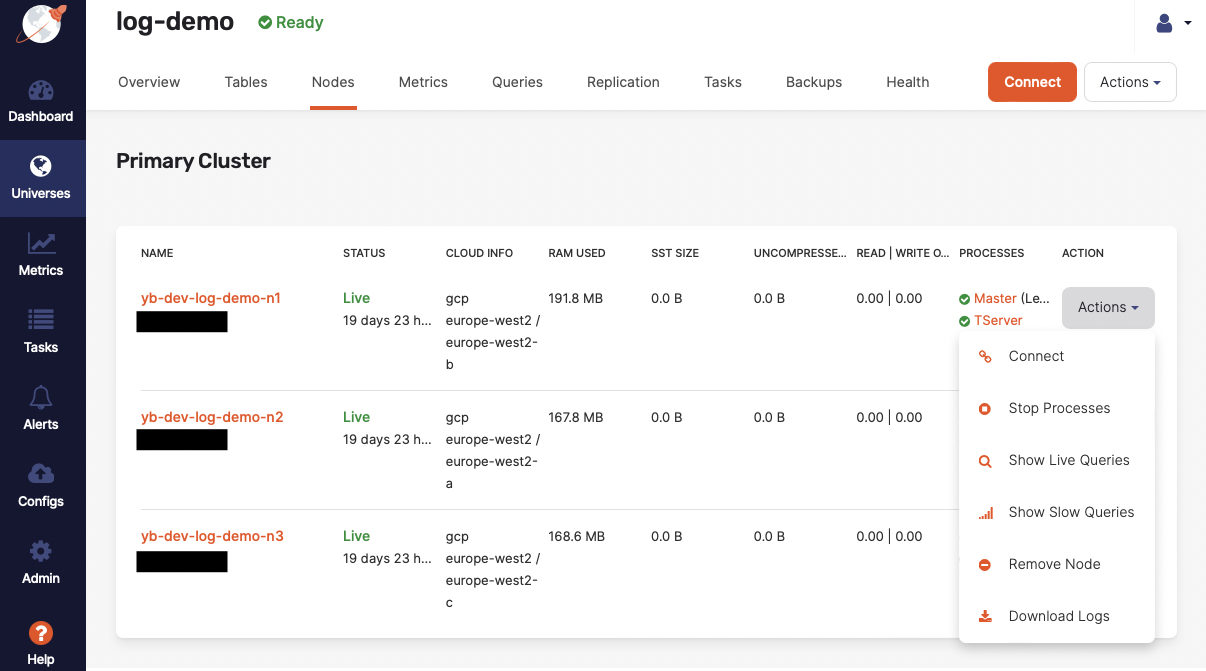1206x671 pixels.
Task: Open the Alerts bell icon
Action: [x=41, y=397]
